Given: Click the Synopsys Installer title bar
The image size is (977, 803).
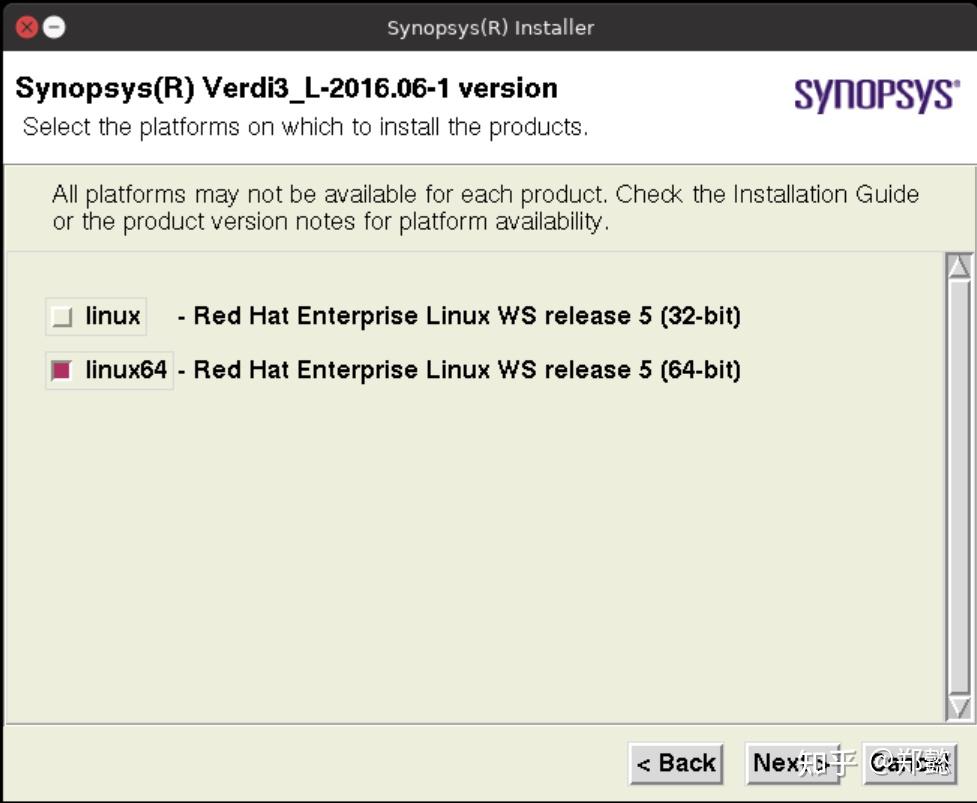Looking at the screenshot, I should 488,27.
